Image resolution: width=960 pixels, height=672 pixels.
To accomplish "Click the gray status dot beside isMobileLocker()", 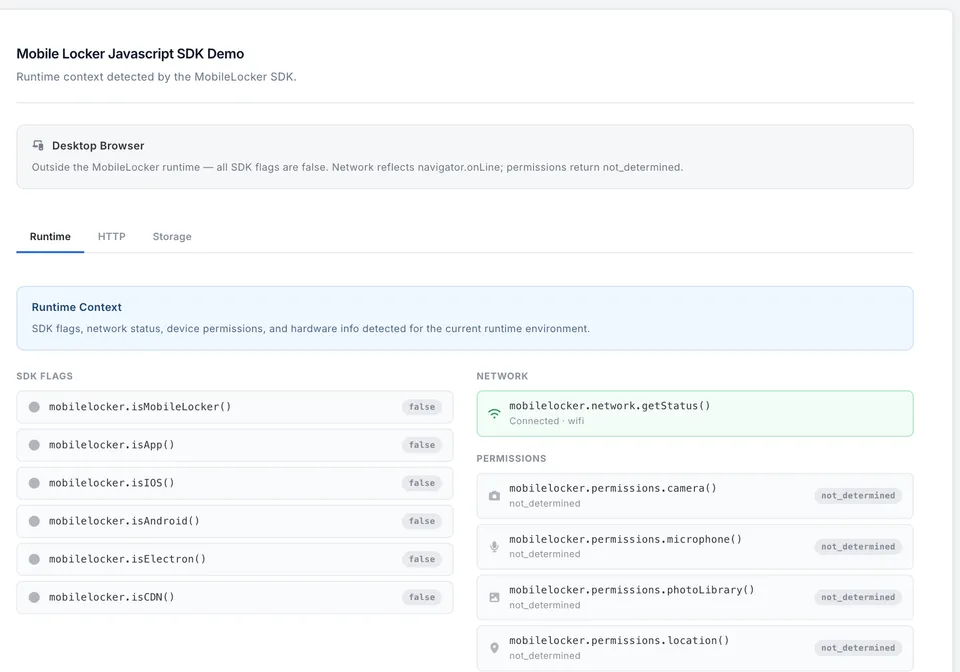I will [34, 407].
